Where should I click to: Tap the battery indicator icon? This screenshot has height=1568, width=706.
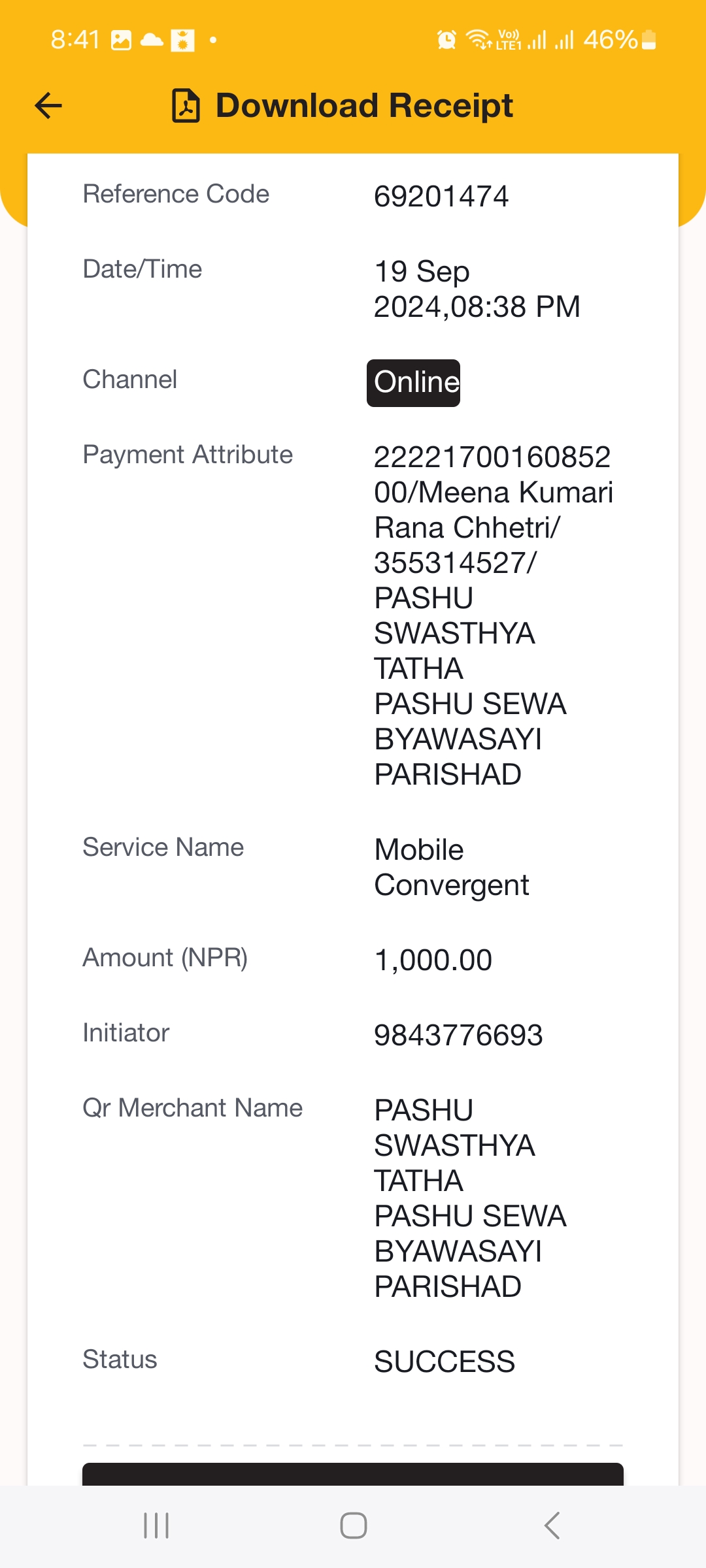[648, 40]
